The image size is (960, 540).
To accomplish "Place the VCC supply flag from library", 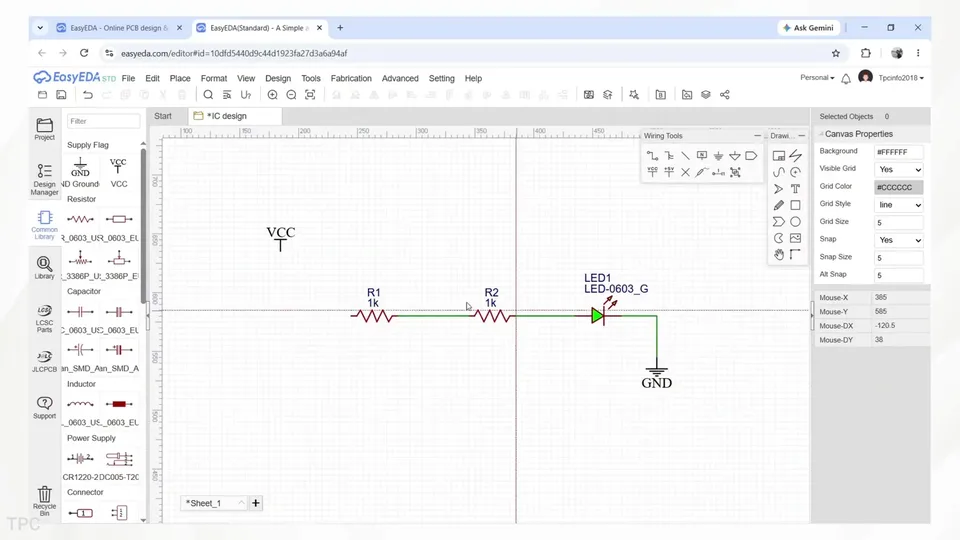I will point(119,173).
